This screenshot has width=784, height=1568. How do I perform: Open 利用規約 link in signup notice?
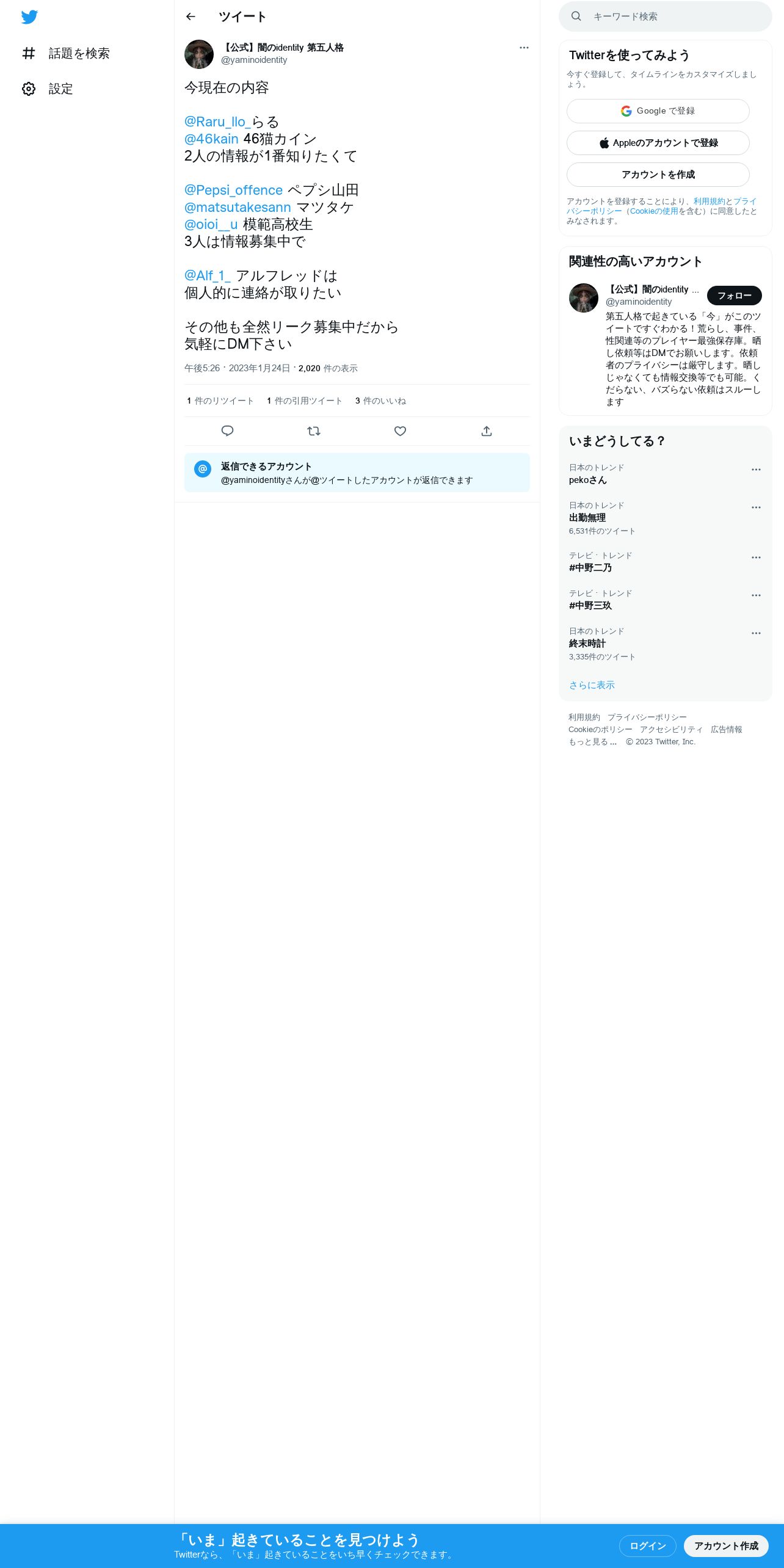(x=709, y=201)
